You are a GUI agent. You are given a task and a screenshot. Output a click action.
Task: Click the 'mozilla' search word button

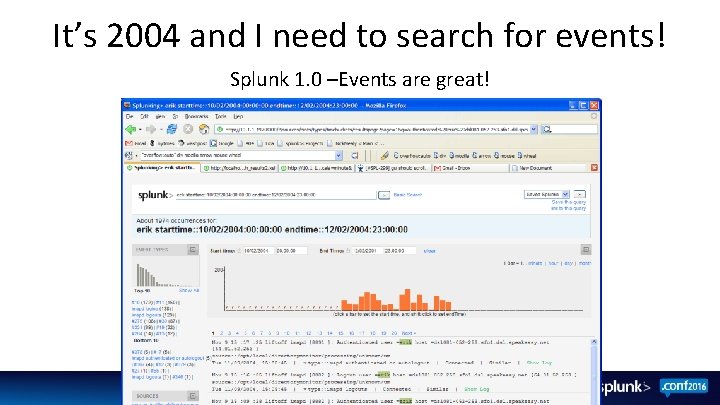[459, 156]
